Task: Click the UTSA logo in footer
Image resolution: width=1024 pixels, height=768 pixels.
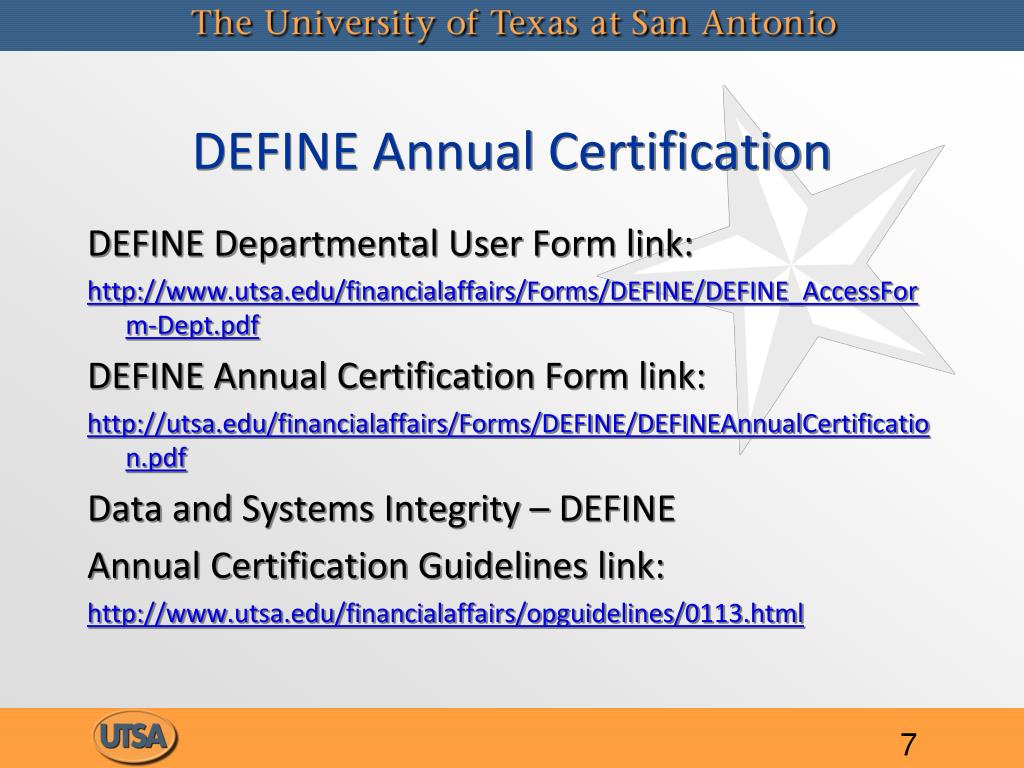Action: pos(135,737)
